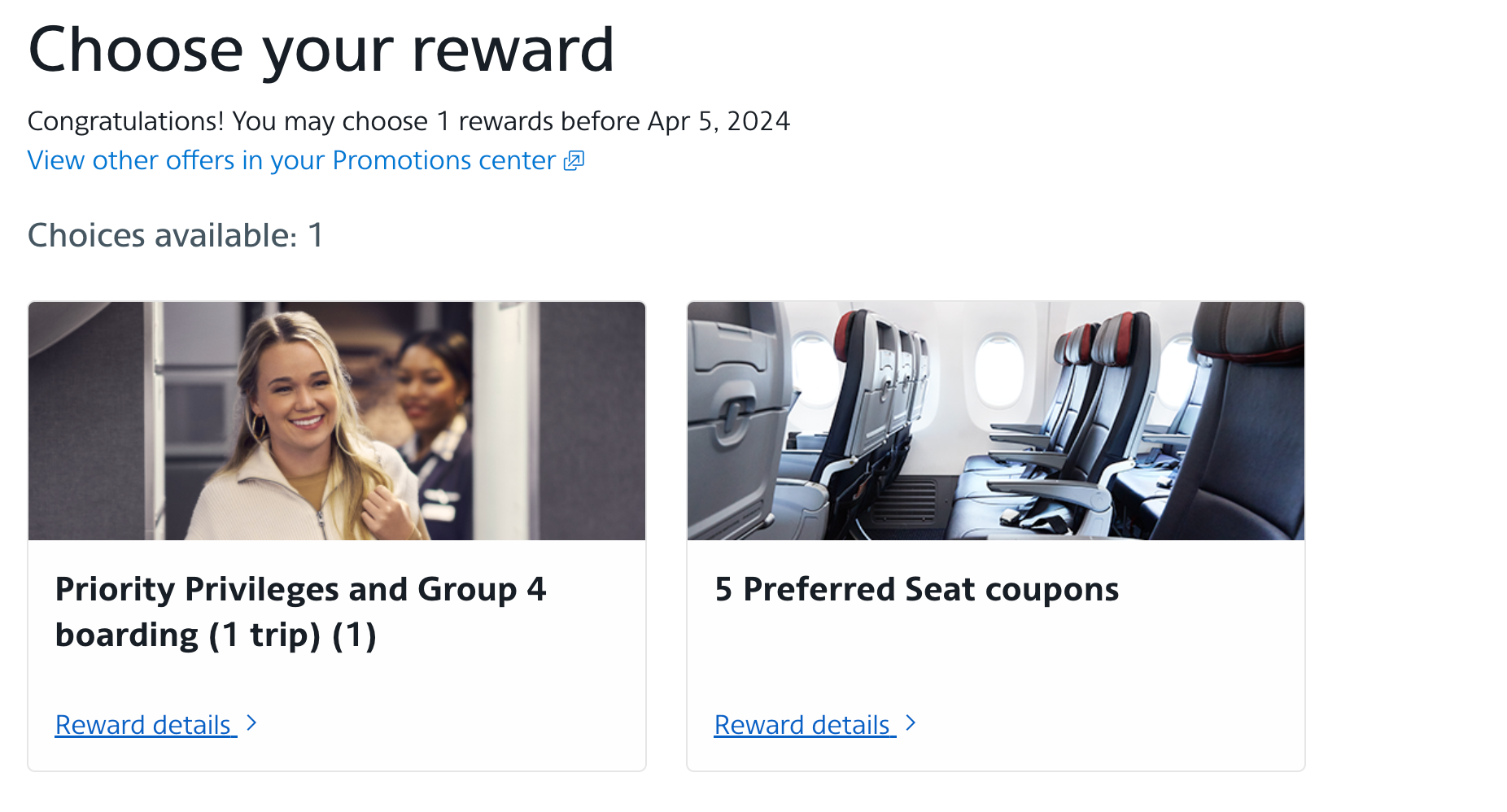1507x812 pixels.
Task: Click the Choose your reward heading
Action: (321, 49)
